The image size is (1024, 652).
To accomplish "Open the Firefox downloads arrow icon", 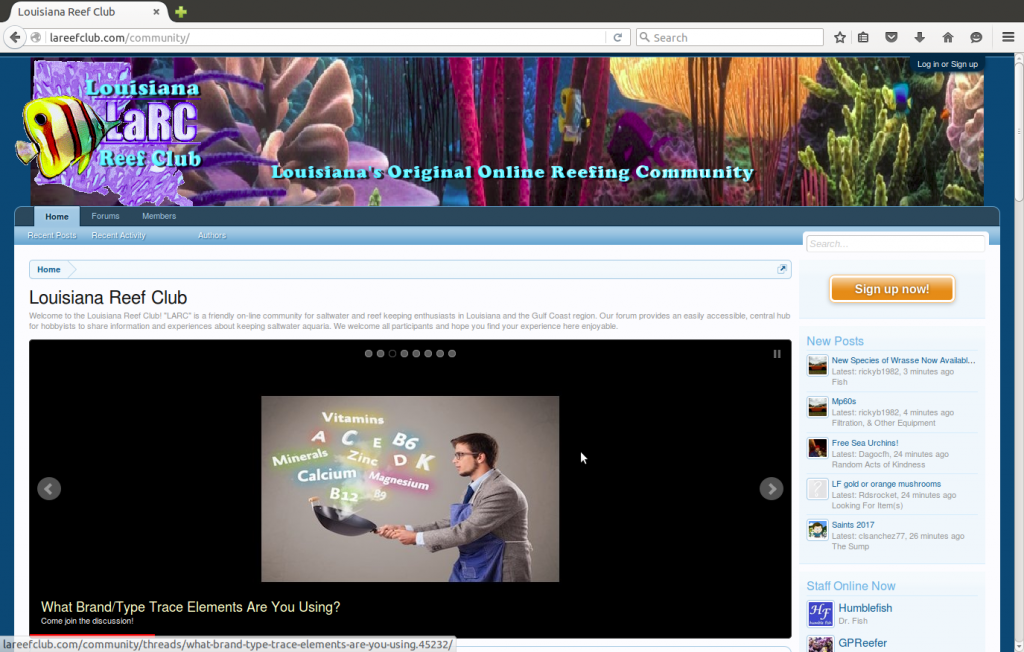I will coord(919,37).
